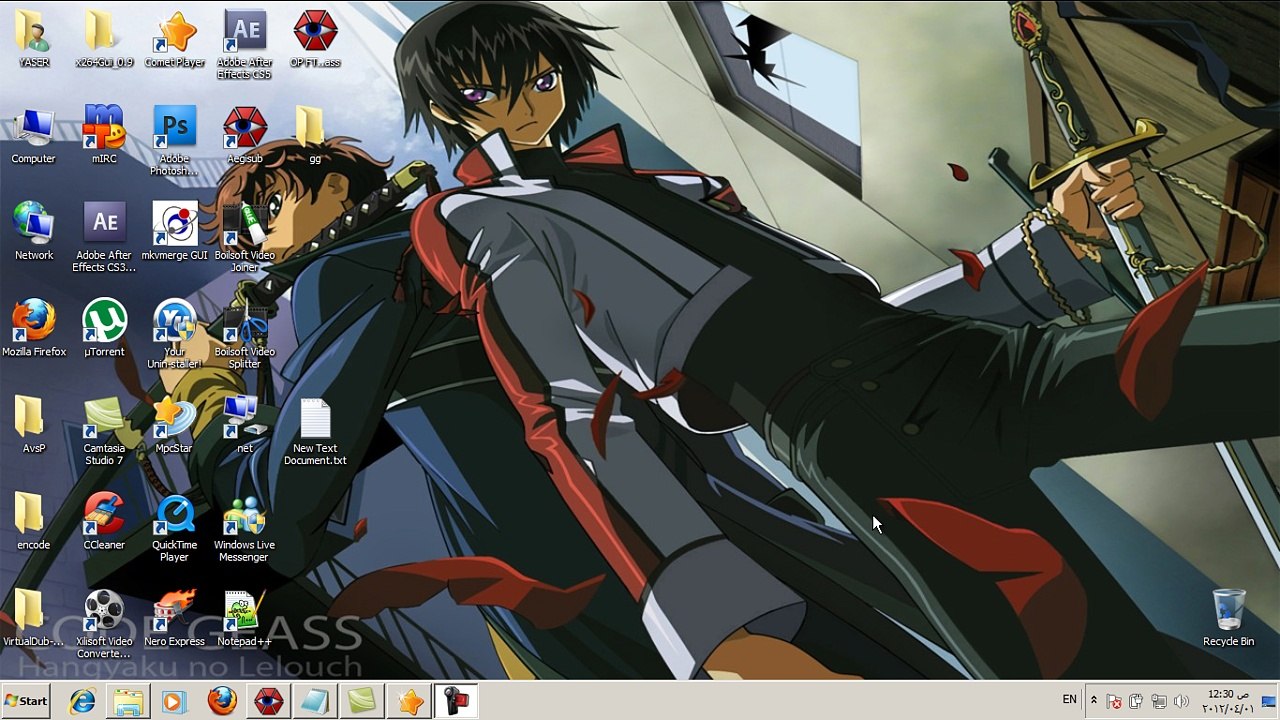Open Windows Explorer from the taskbar
1280x720 pixels.
coord(128,701)
